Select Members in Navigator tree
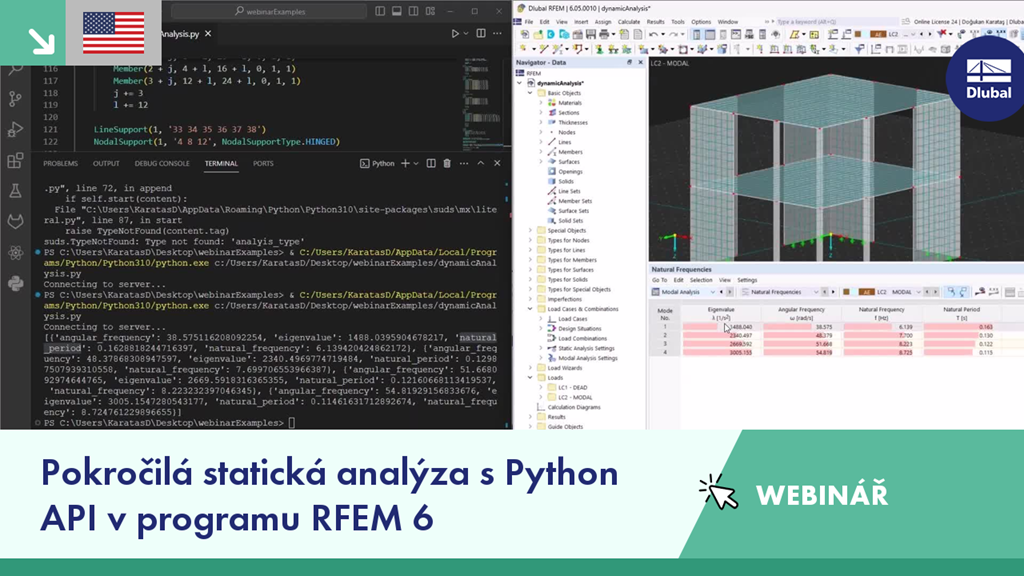Image resolution: width=1024 pixels, height=576 pixels. 569,152
